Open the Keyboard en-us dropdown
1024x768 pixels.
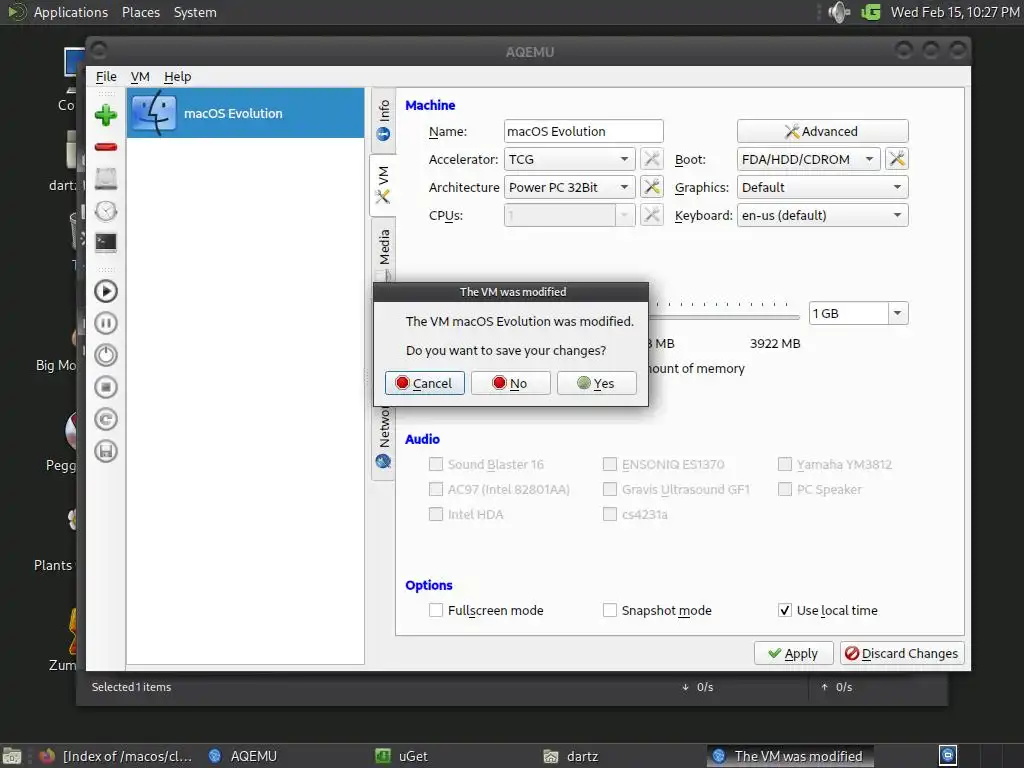tap(822, 215)
